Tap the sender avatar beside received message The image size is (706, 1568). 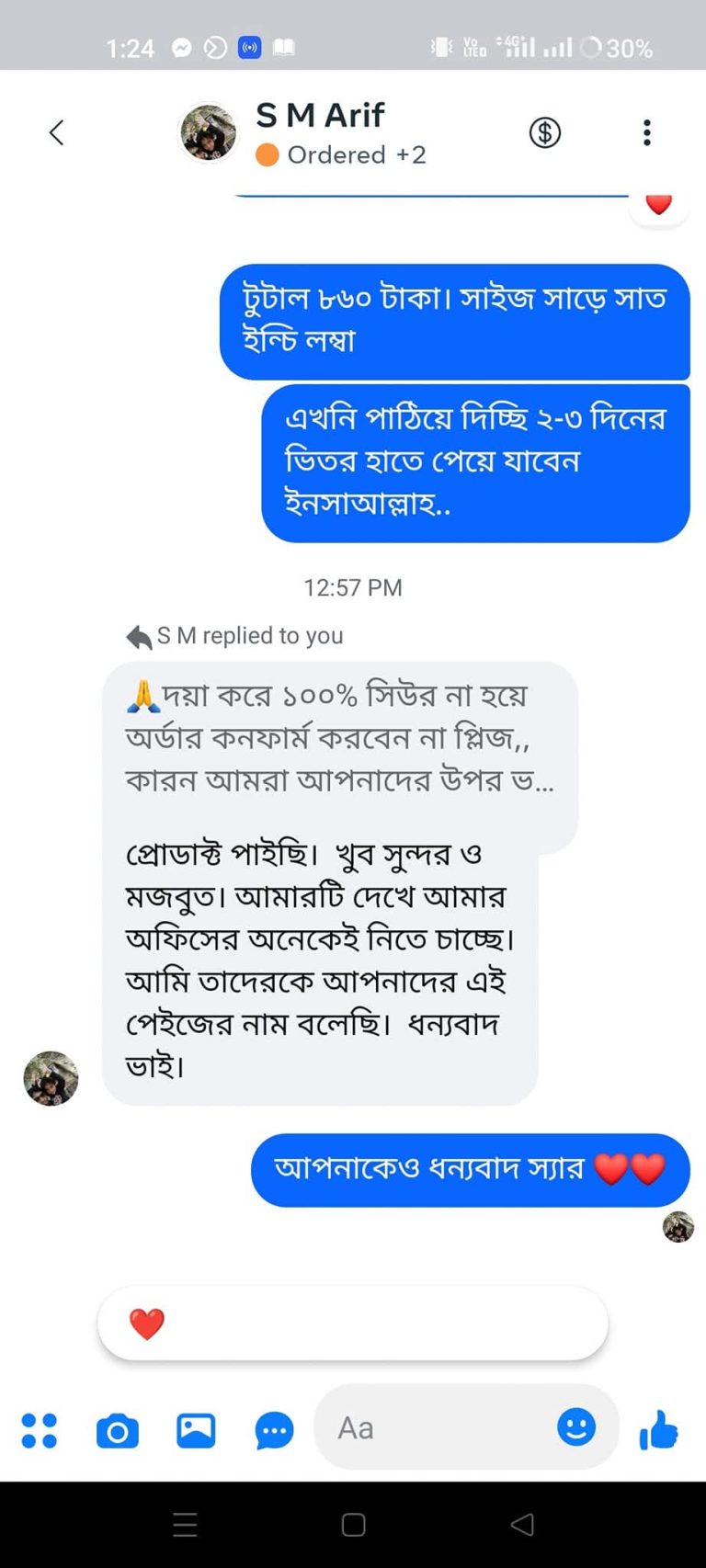coord(51,1078)
